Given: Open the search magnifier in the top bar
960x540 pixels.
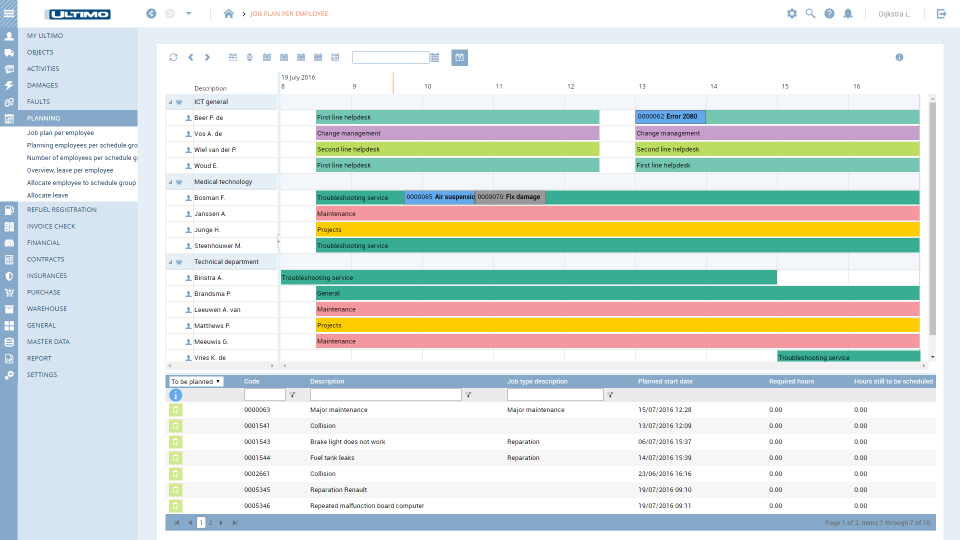Looking at the screenshot, I should tap(810, 14).
